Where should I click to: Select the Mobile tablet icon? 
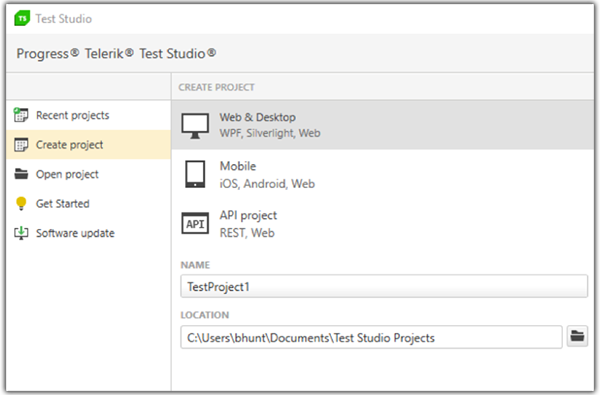click(x=195, y=174)
